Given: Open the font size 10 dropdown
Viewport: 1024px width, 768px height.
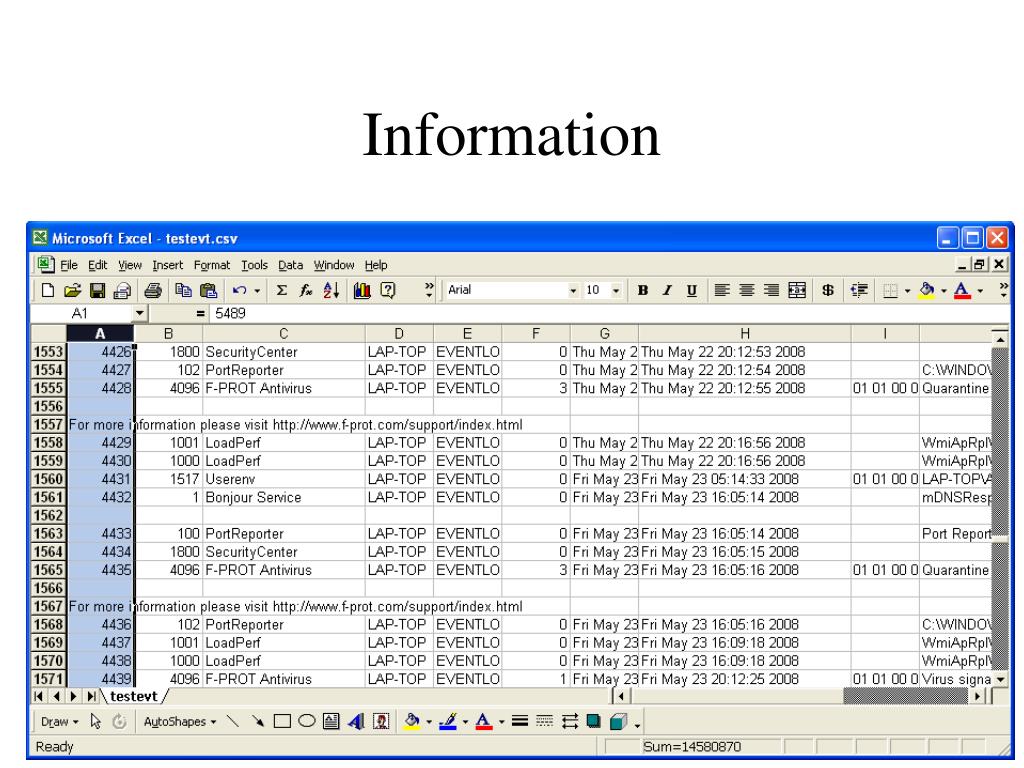Looking at the screenshot, I should (x=616, y=291).
